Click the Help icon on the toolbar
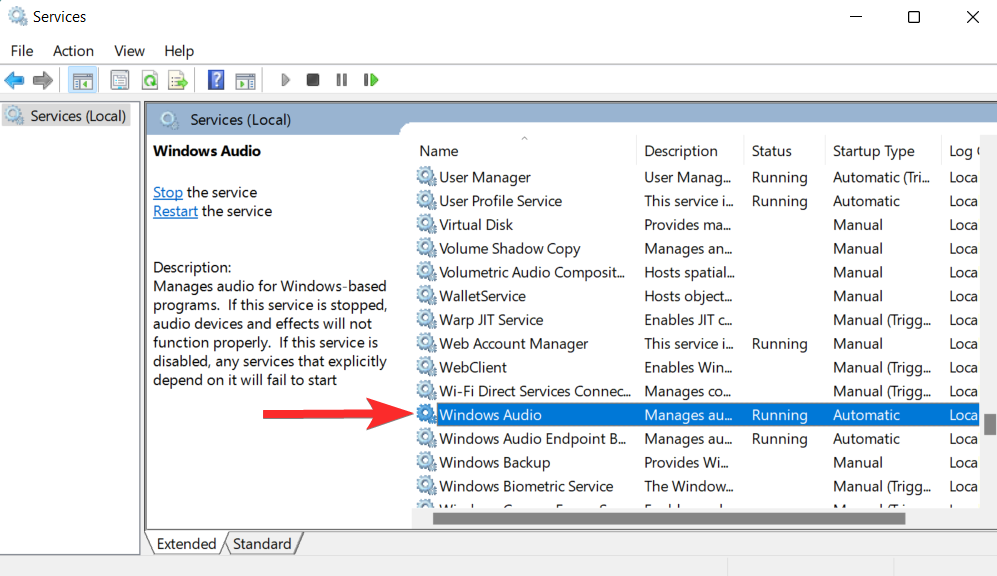 214,80
